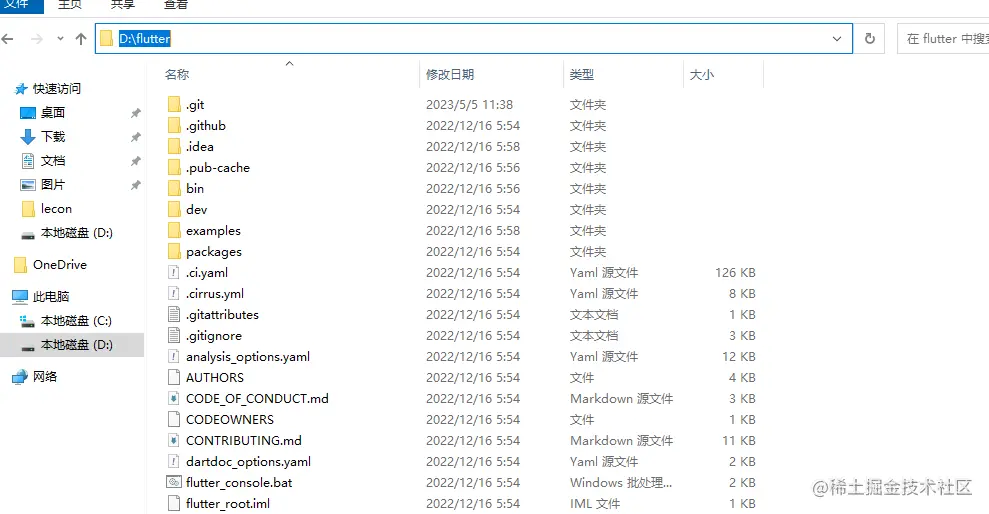Click the .gitattributes file icon
The width and height of the screenshot is (989, 514).
(x=174, y=314)
